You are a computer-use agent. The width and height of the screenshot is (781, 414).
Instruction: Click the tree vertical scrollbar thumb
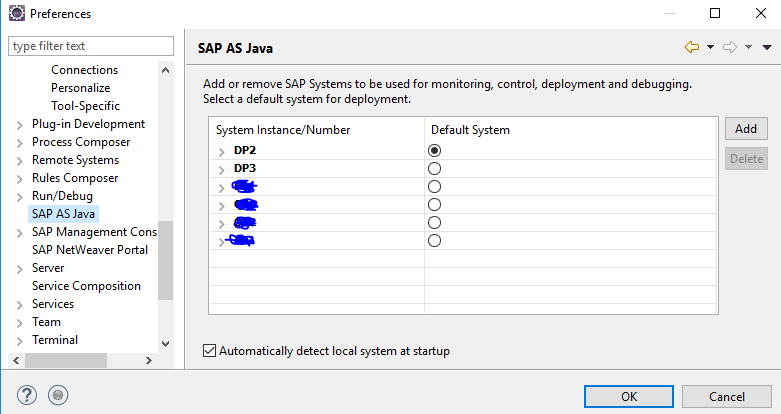click(165, 260)
